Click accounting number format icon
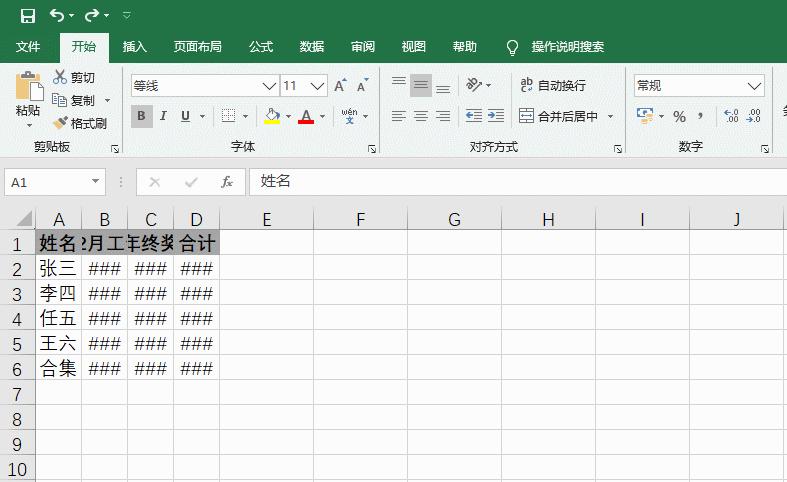This screenshot has height=482, width=787. [645, 115]
